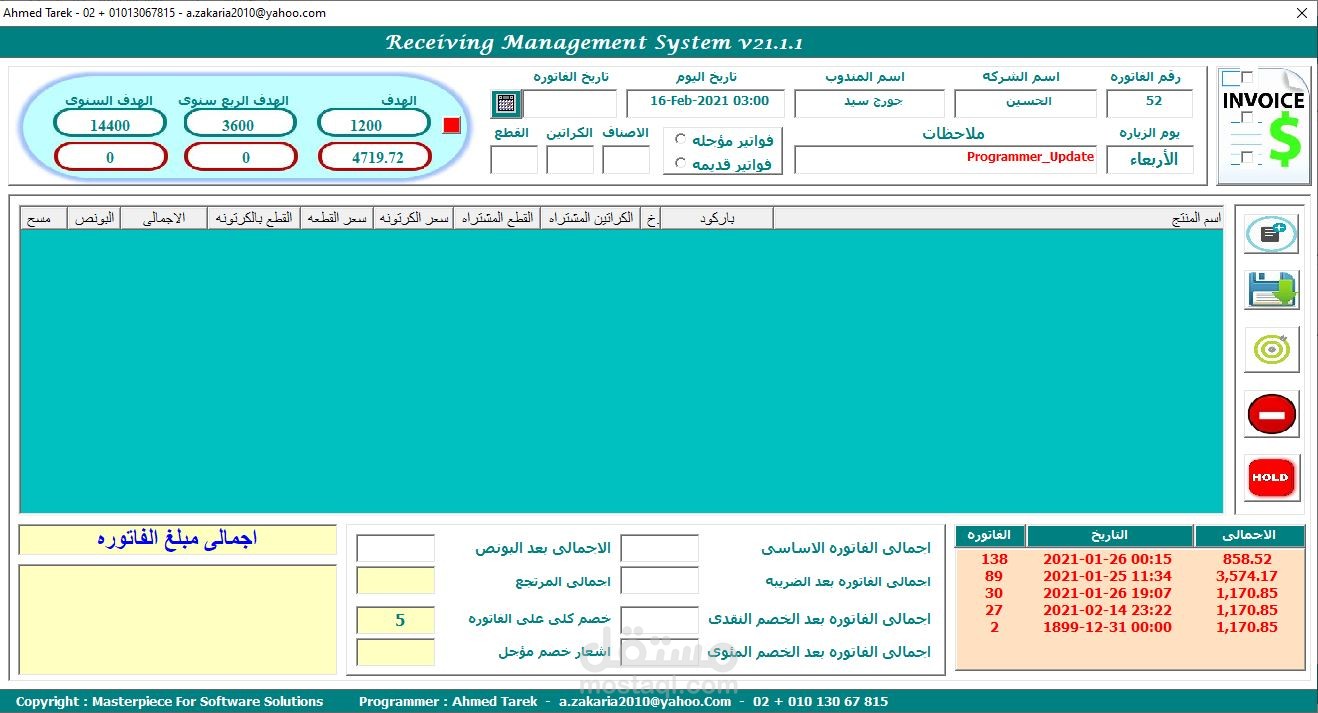Click the visit day field الأربعاء
Viewport: 1318px width, 713px height.
(1149, 160)
